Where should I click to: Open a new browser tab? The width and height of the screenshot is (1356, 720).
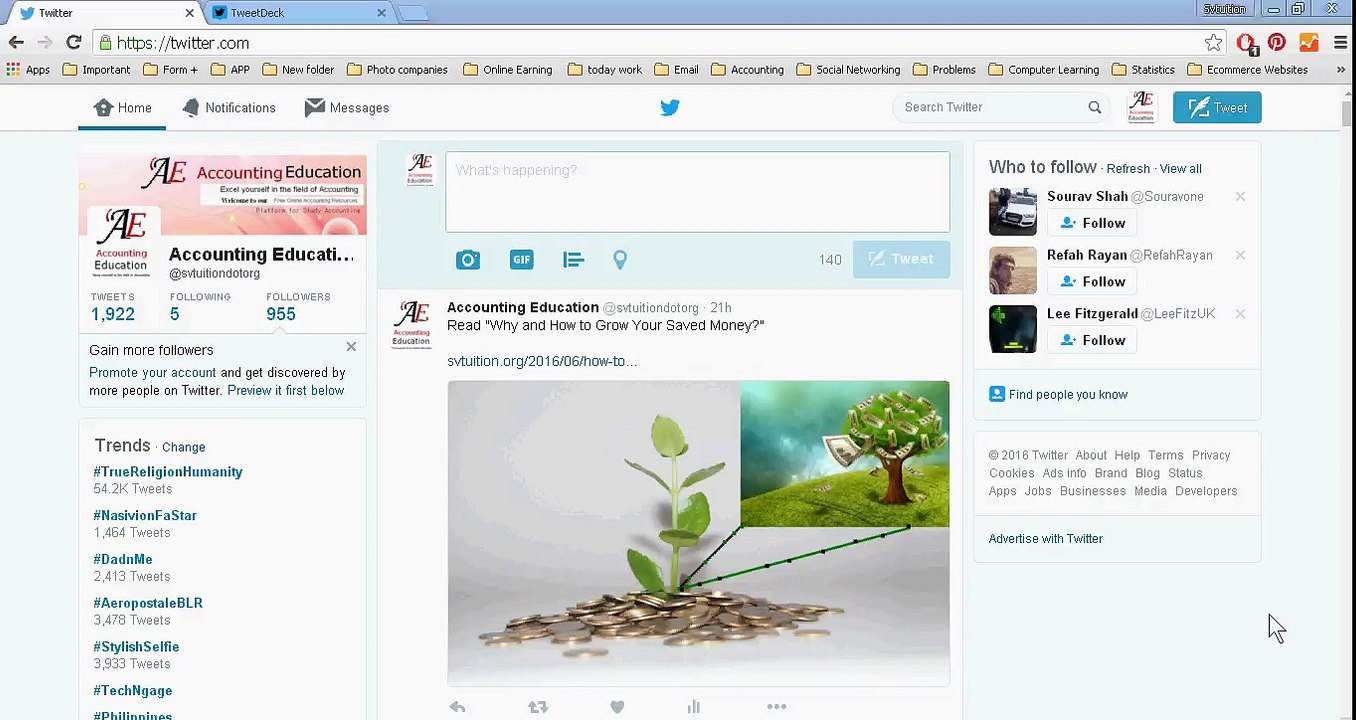[x=413, y=13]
